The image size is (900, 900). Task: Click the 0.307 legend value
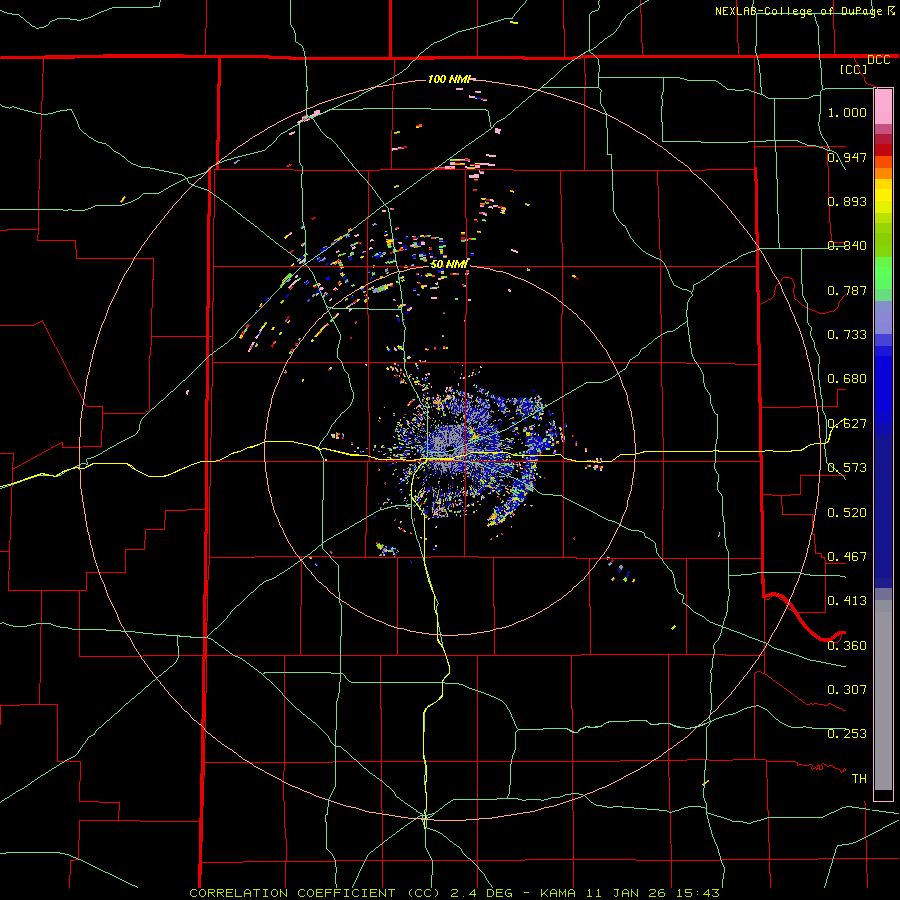[847, 690]
